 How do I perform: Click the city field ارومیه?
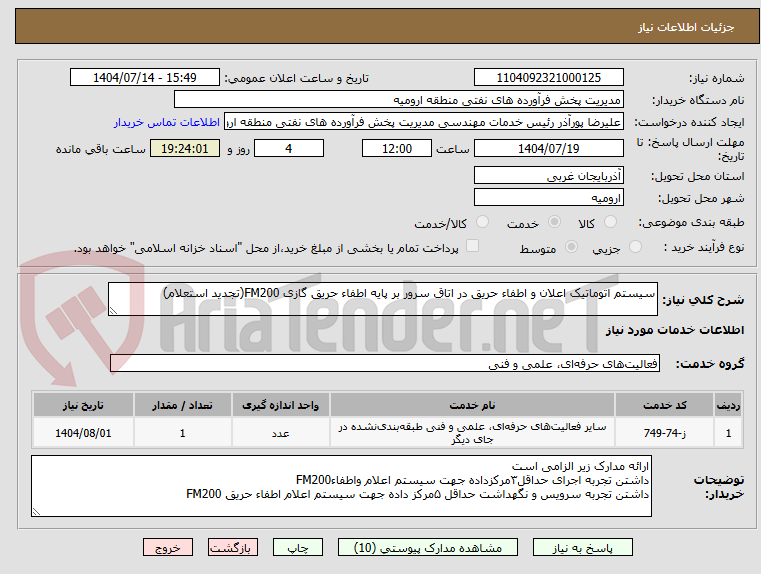[548, 197]
